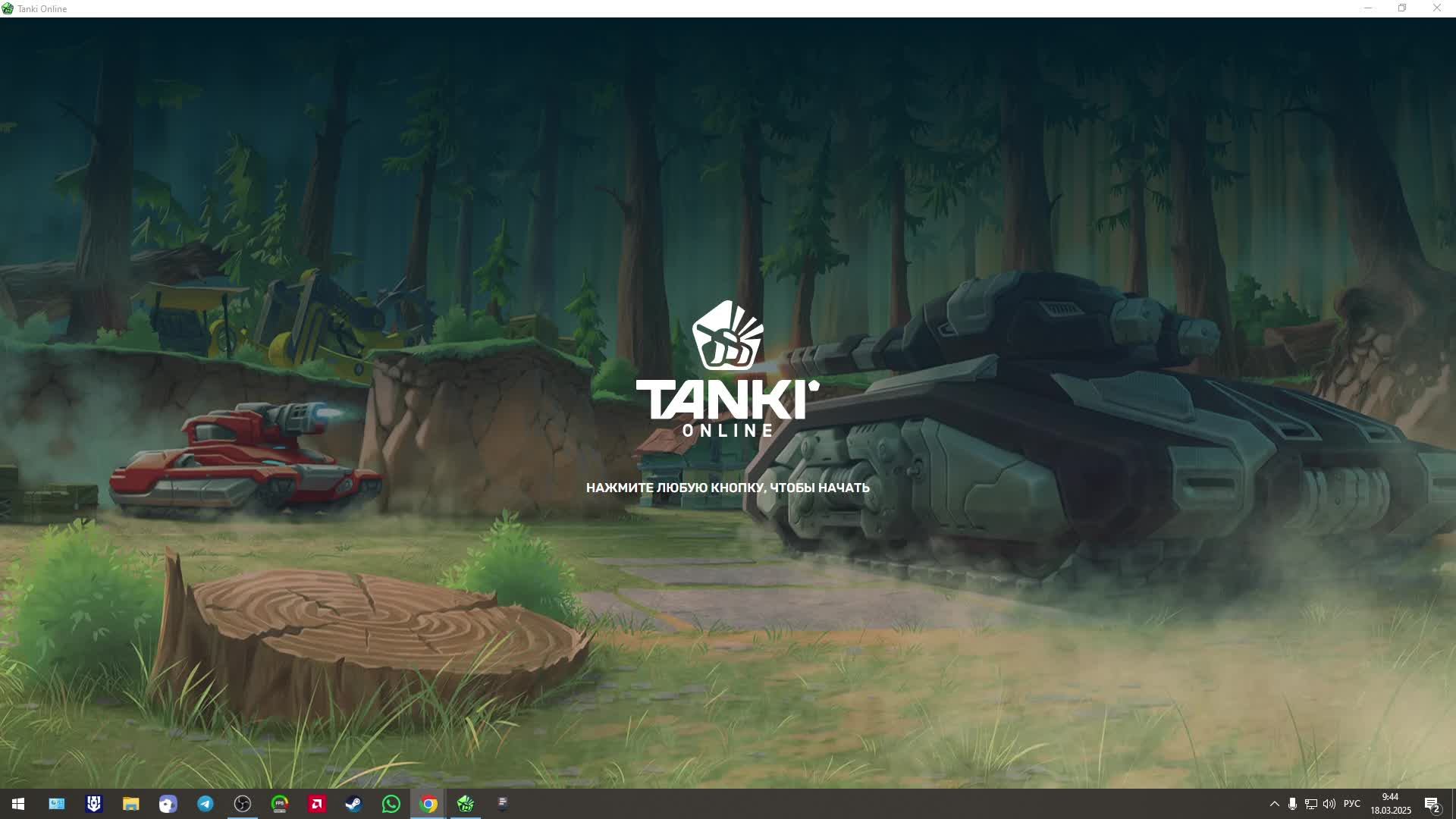
Task: Switch to OBS Studio in the taskbar
Action: (x=243, y=804)
